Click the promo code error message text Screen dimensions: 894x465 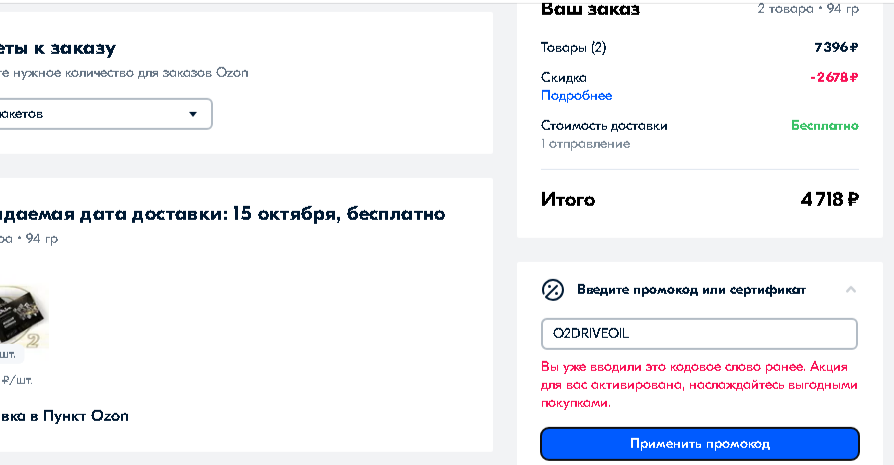[699, 385]
